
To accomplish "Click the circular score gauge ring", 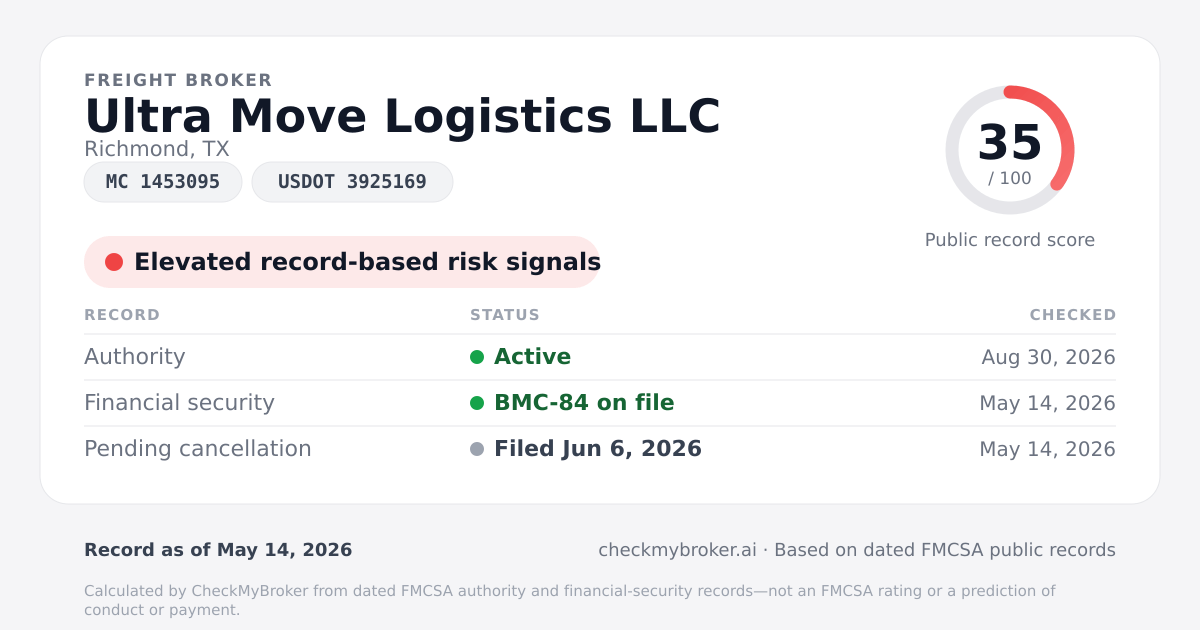I will (1010, 150).
